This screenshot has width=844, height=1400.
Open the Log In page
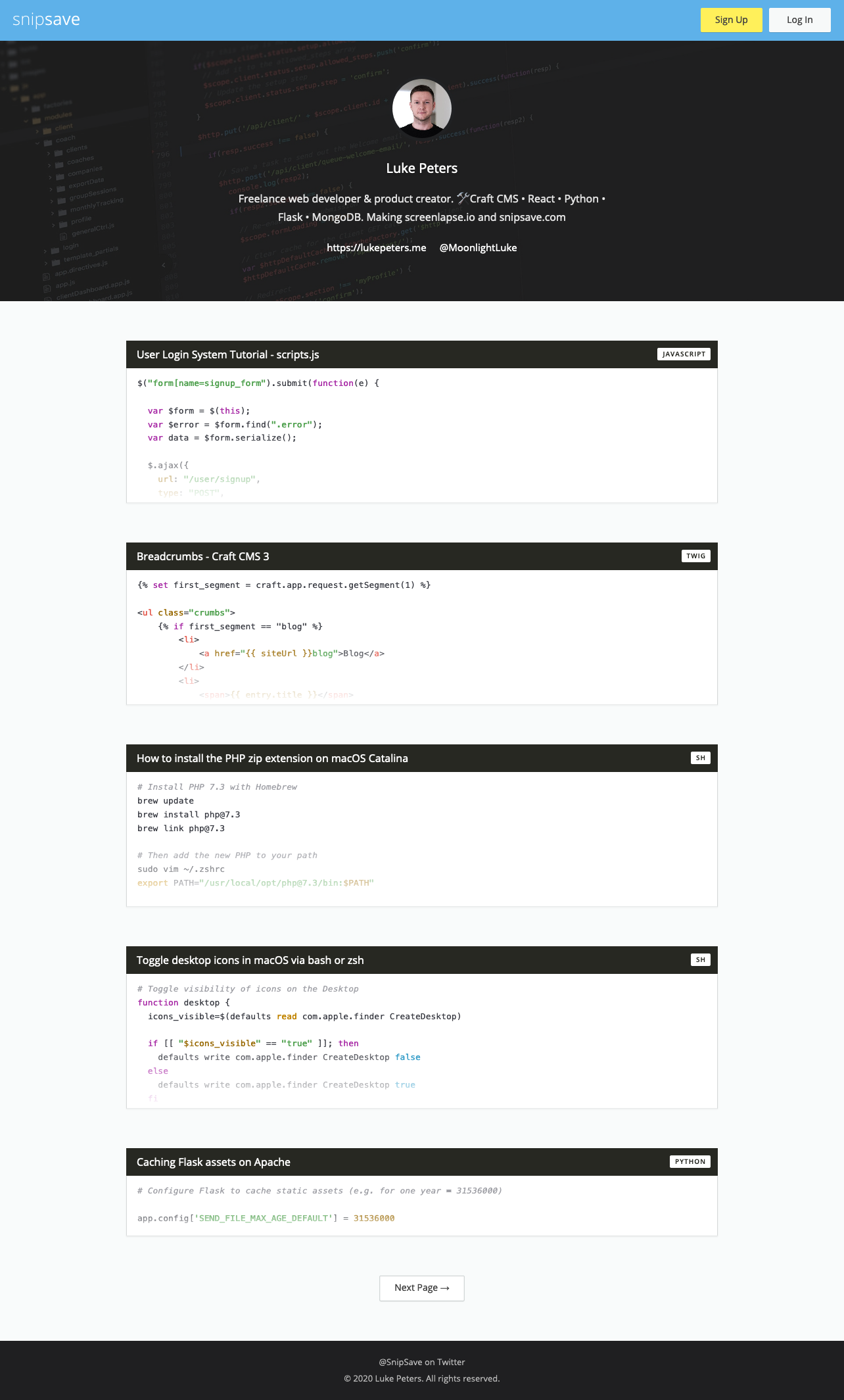click(x=799, y=20)
